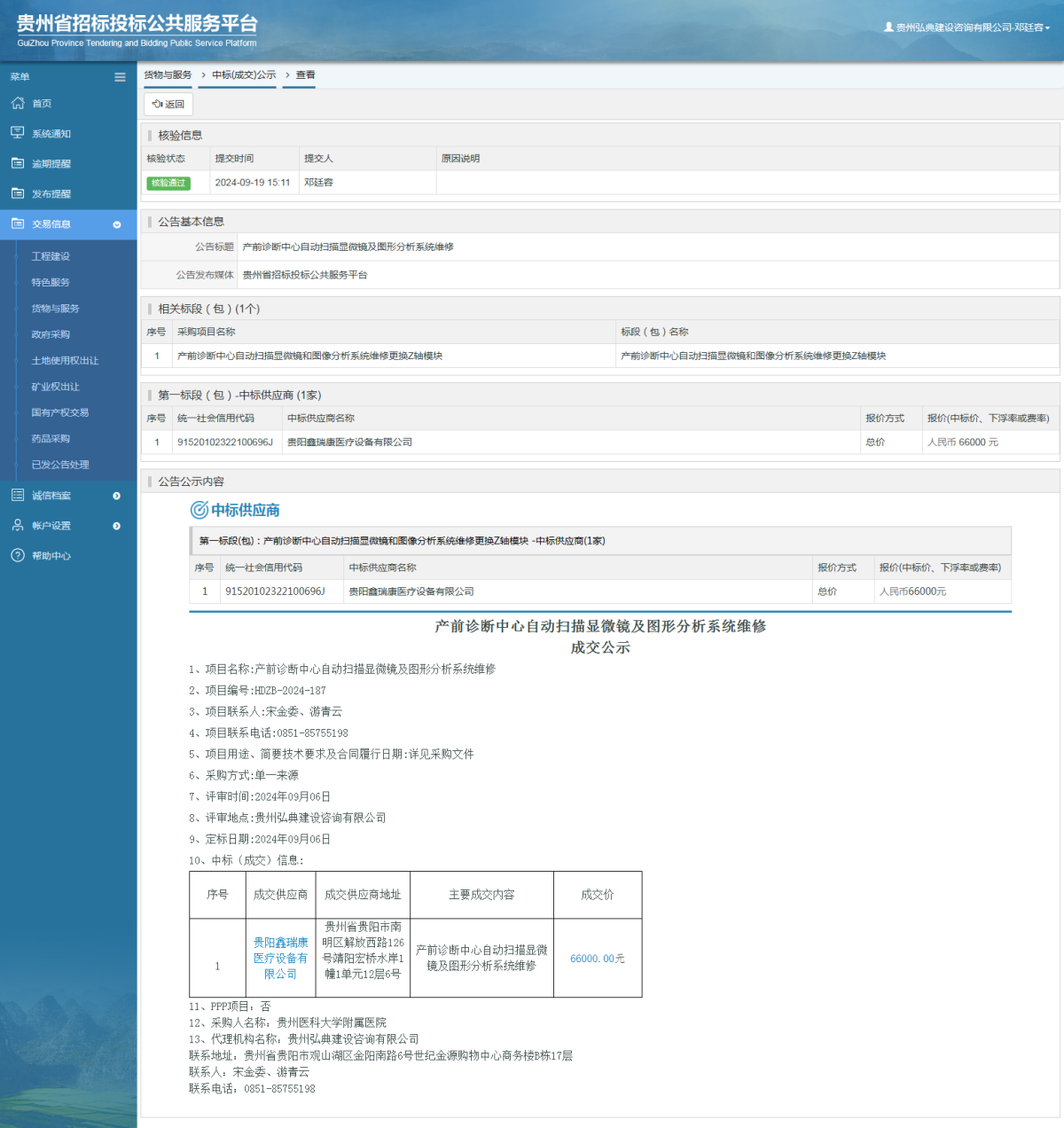Click the monitor icon beside 系统通知
The width and height of the screenshot is (1064, 1128).
[x=18, y=133]
